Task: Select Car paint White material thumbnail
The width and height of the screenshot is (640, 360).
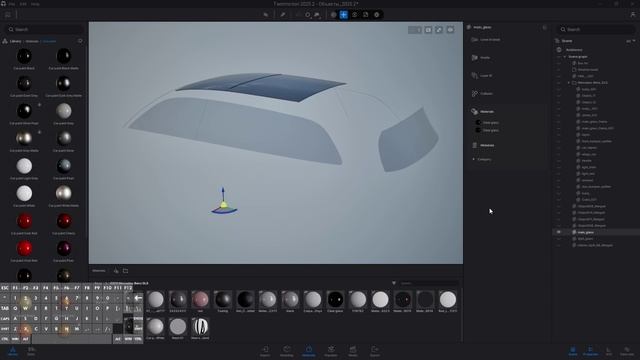Action: click(x=24, y=193)
